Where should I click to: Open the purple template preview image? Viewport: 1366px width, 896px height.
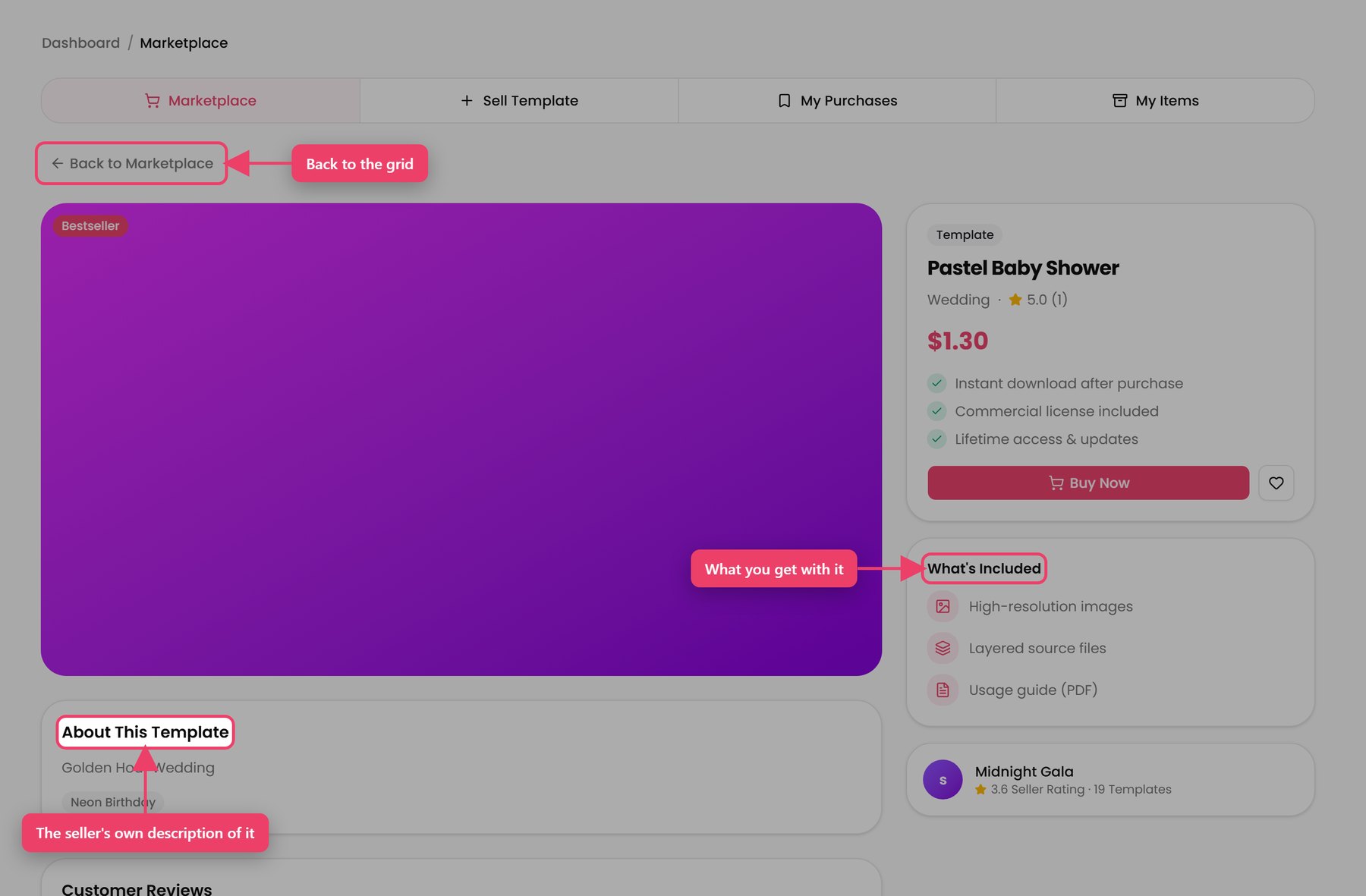[461, 439]
